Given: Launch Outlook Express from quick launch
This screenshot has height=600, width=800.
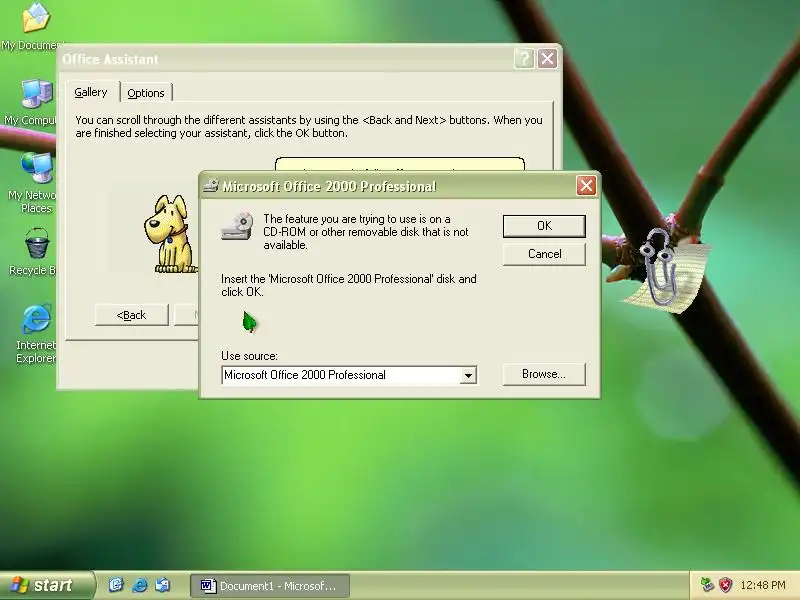Looking at the screenshot, I should [162, 585].
